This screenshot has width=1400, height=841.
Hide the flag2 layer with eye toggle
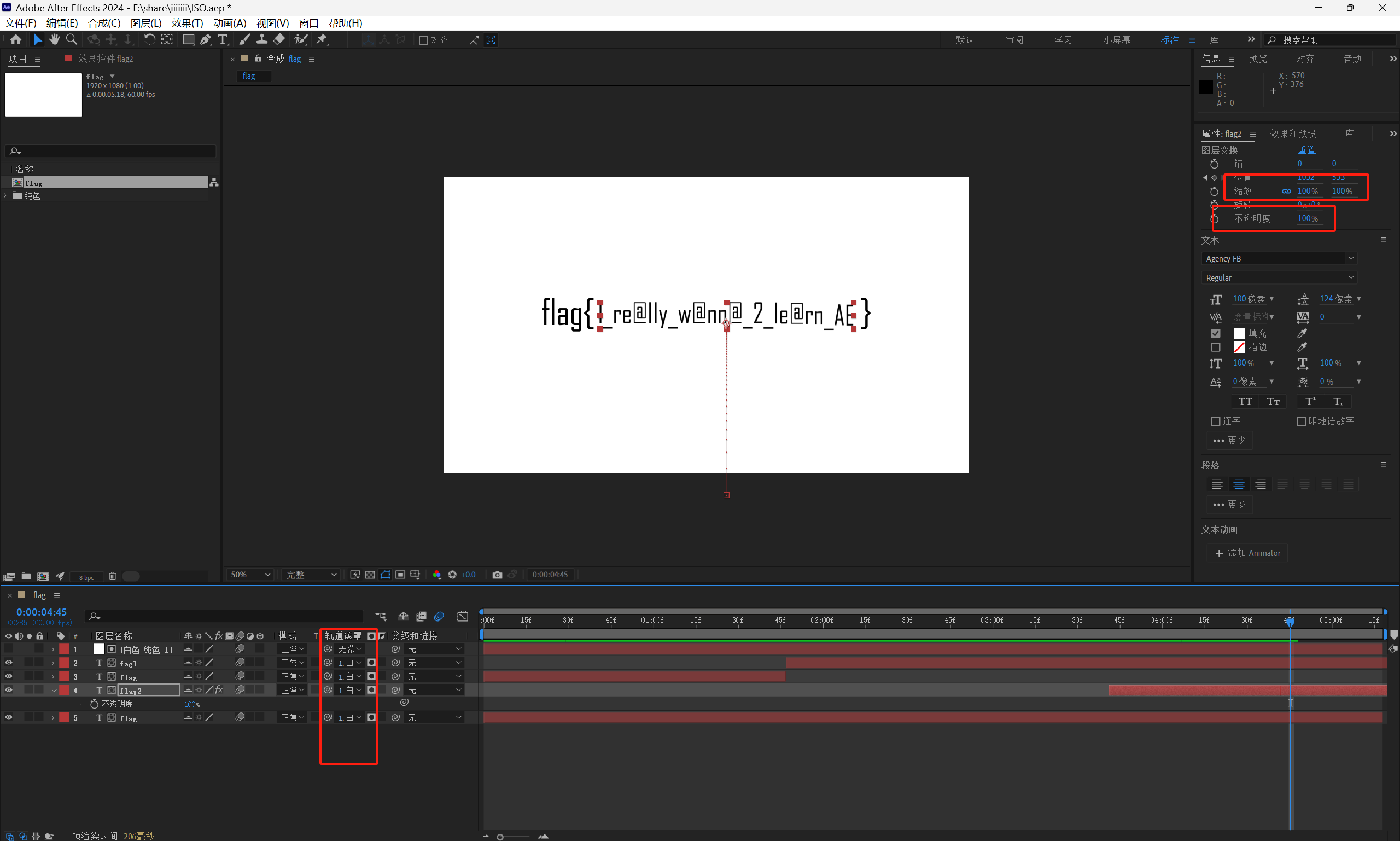(x=9, y=689)
